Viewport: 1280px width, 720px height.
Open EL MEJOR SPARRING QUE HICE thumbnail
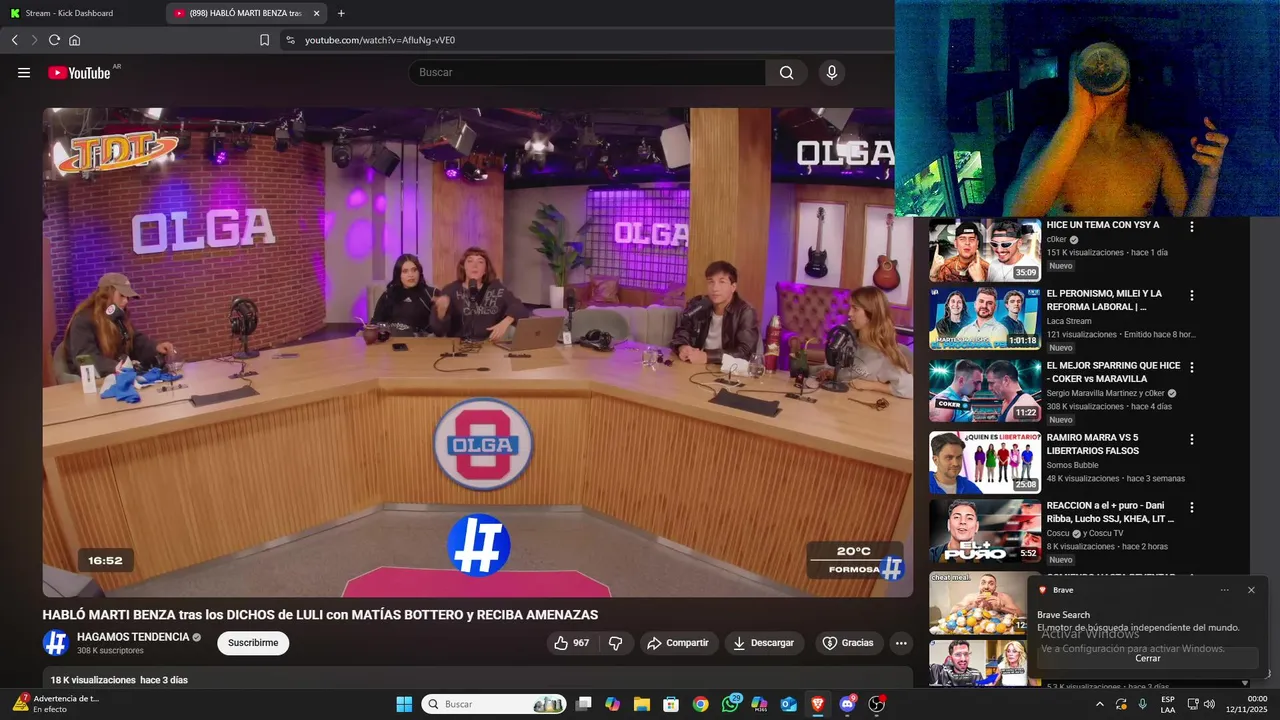(x=985, y=391)
